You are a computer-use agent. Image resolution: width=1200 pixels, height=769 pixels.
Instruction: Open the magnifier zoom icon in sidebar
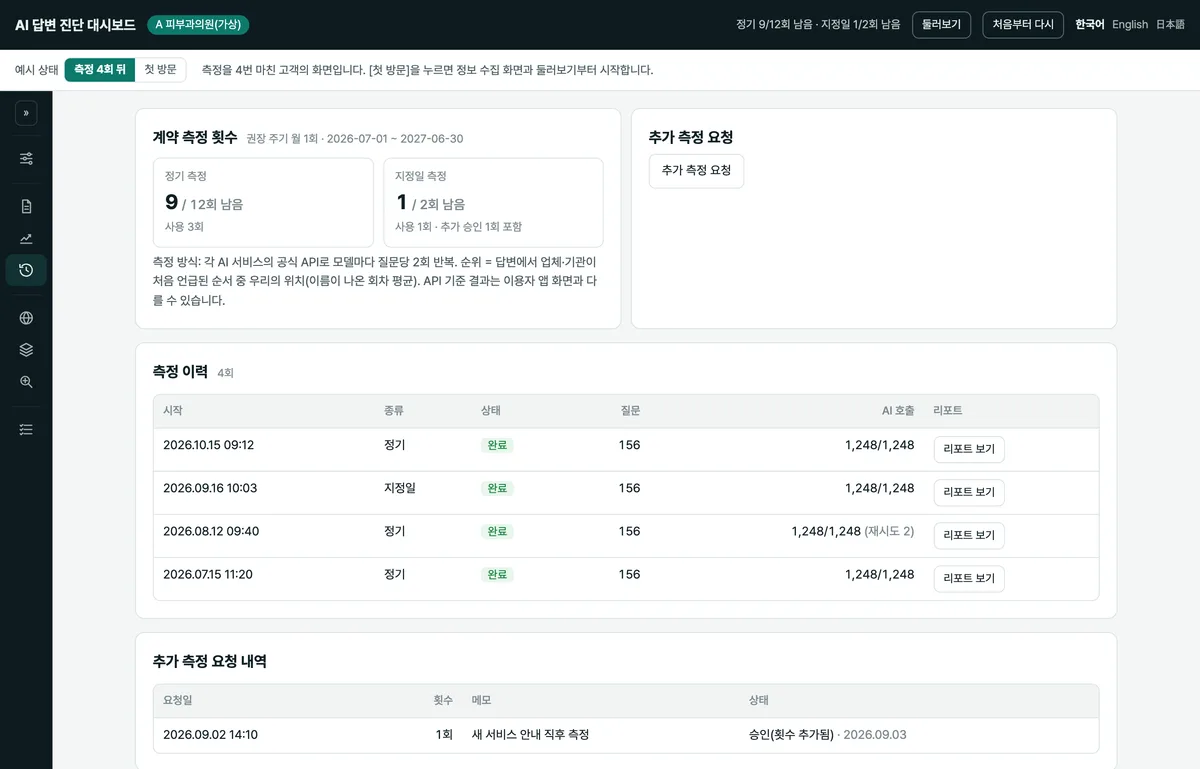[26, 382]
